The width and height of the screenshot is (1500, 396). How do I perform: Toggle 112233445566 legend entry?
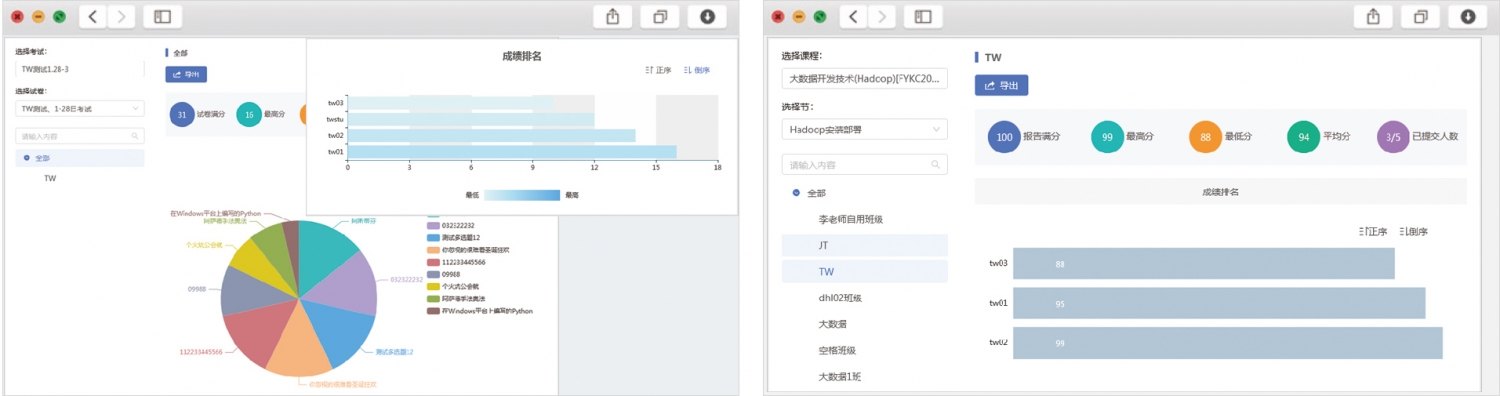[x=456, y=262]
